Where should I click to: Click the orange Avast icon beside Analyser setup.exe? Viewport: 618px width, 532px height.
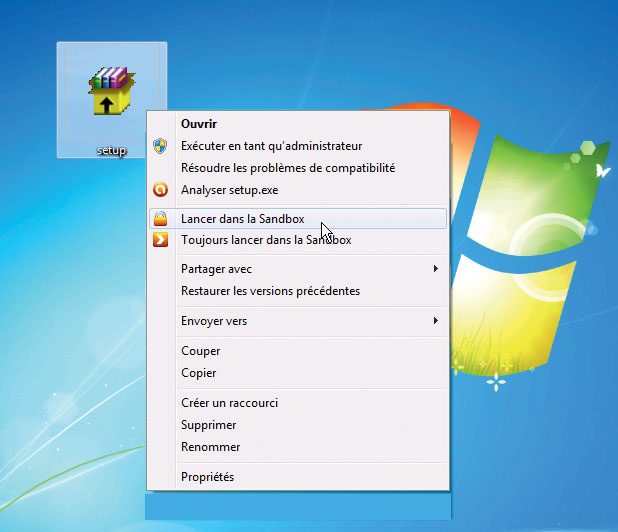click(x=160, y=190)
